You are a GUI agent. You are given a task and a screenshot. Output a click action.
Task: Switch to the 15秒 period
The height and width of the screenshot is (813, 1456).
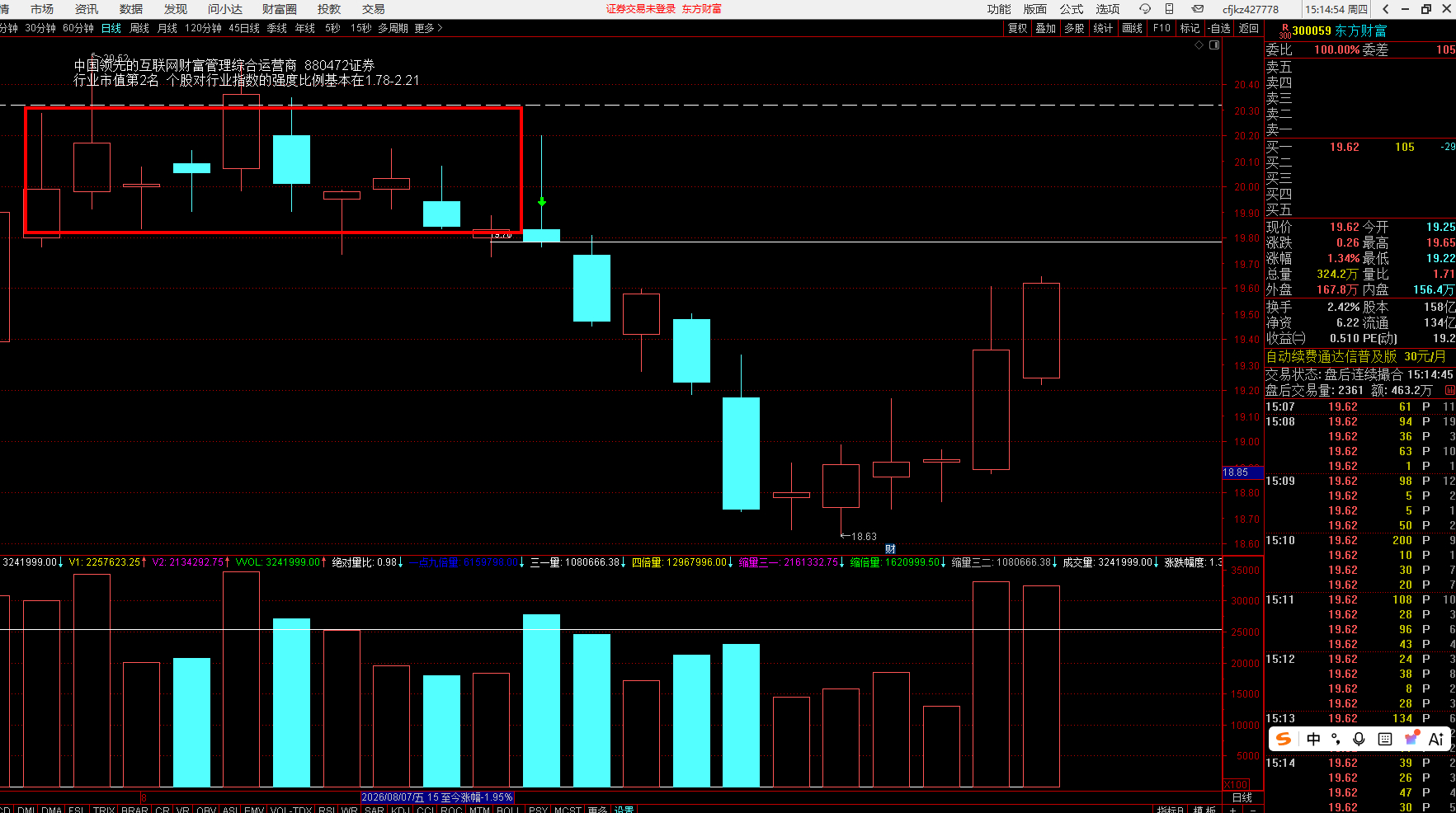click(x=360, y=28)
